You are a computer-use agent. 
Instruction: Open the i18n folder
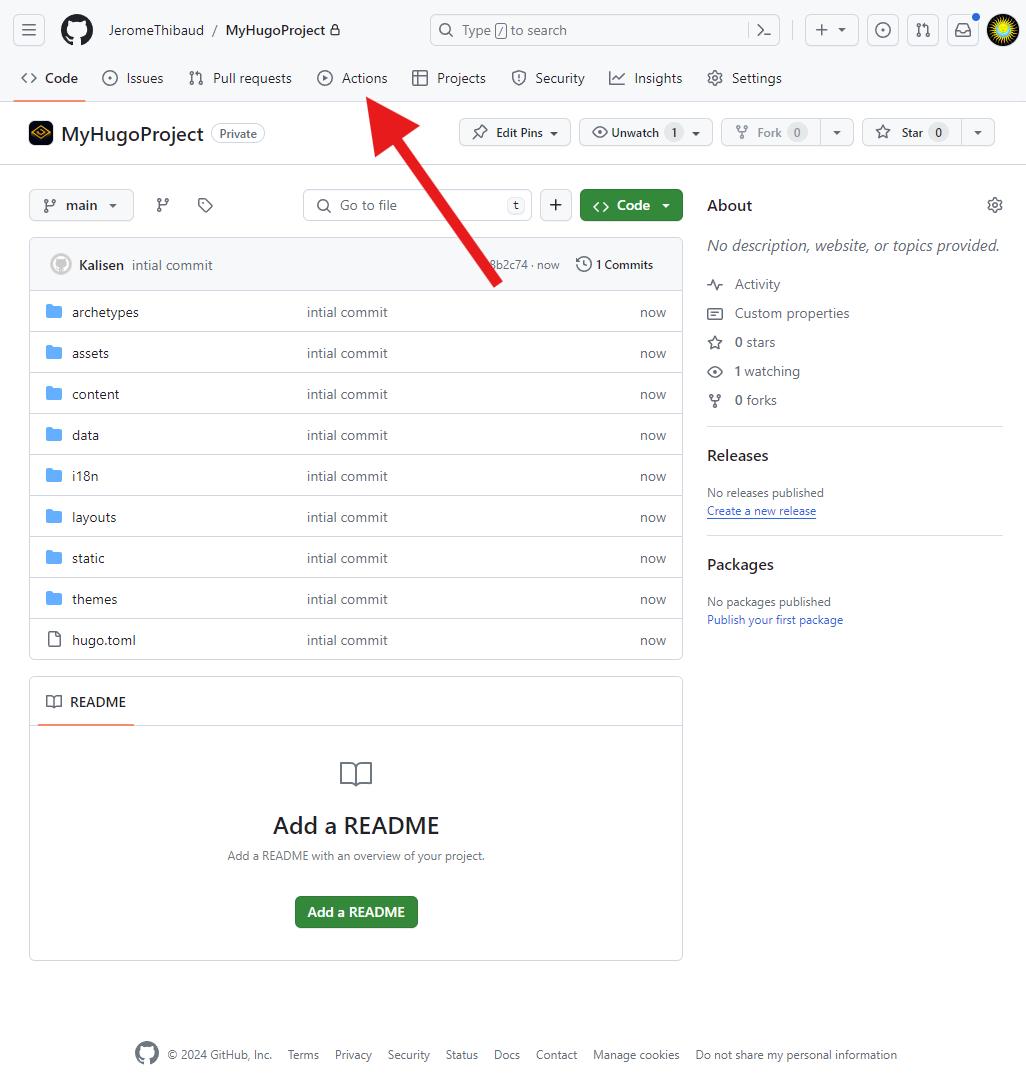85,476
